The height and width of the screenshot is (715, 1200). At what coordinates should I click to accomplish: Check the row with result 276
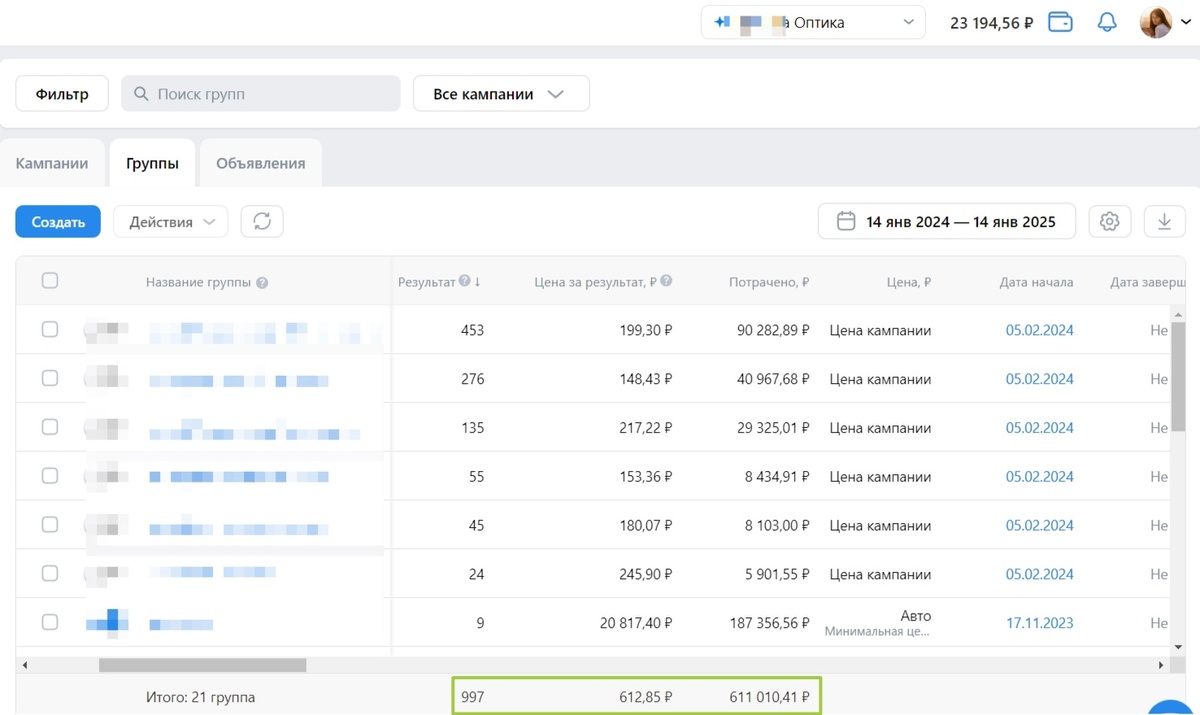50,378
